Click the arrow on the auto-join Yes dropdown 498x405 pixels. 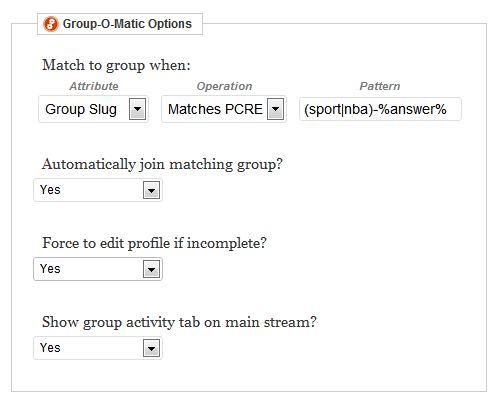coord(151,190)
